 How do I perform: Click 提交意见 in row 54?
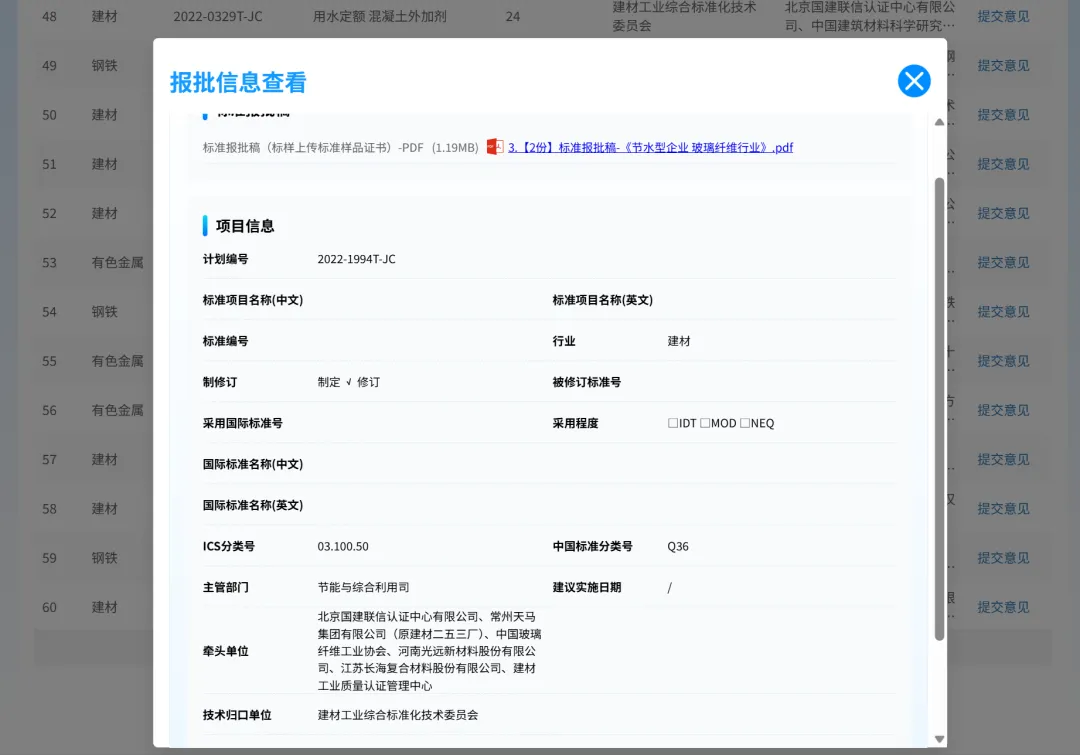1003,312
